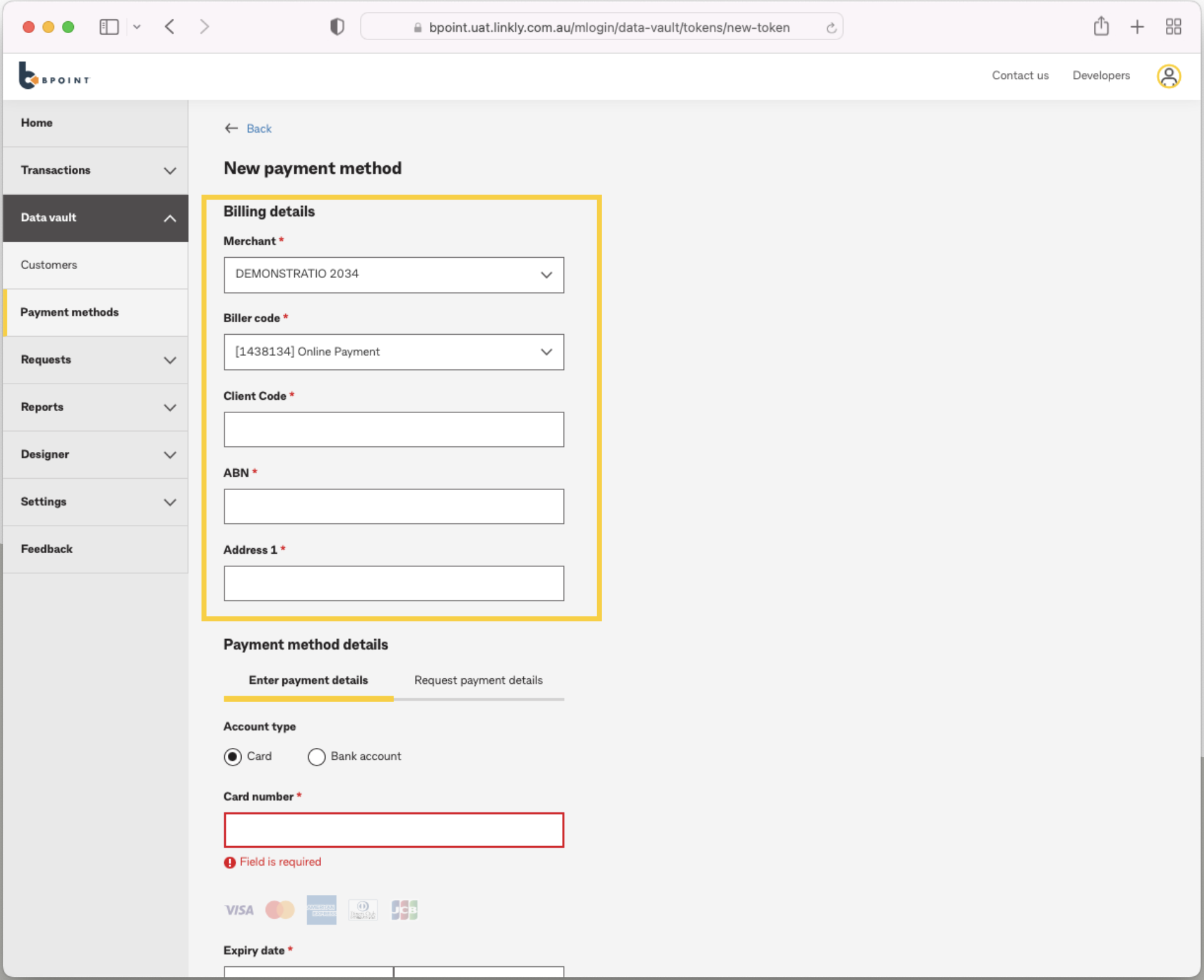
Task: Switch to the Request payment details tab
Action: [478, 680]
